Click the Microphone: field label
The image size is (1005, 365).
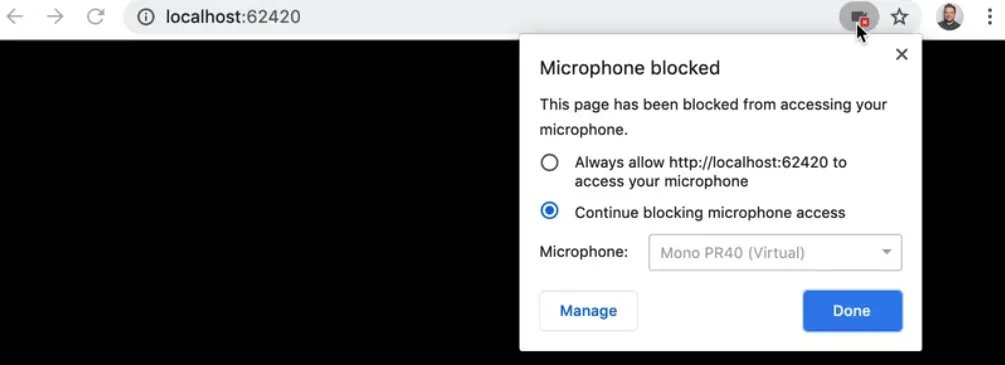point(584,252)
